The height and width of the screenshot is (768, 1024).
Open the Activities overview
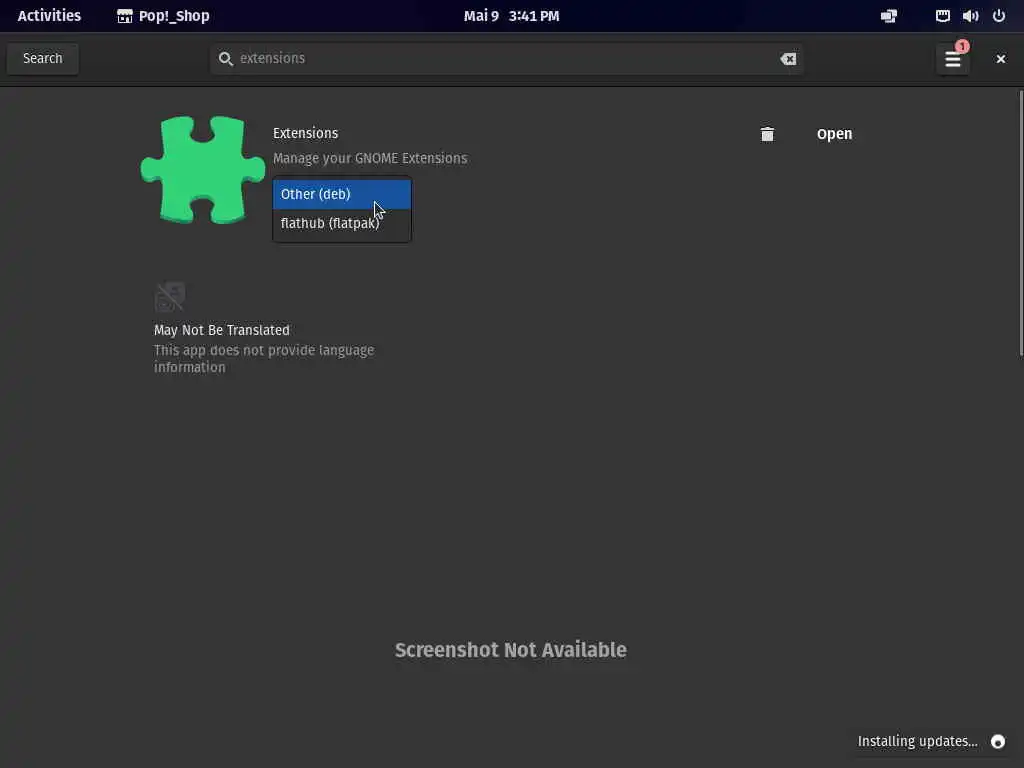click(49, 16)
